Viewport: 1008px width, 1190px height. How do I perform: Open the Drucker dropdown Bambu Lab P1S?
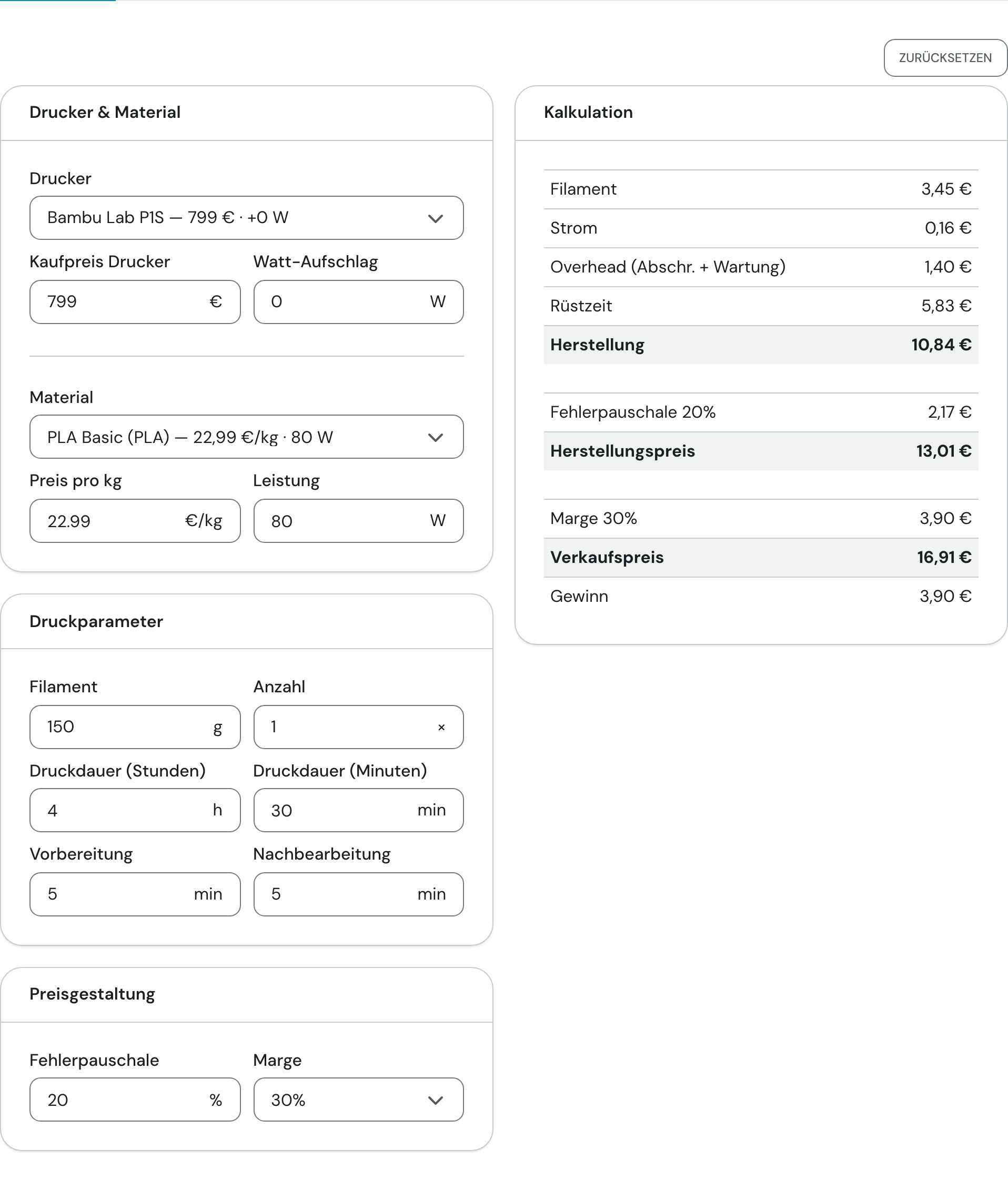pos(246,218)
